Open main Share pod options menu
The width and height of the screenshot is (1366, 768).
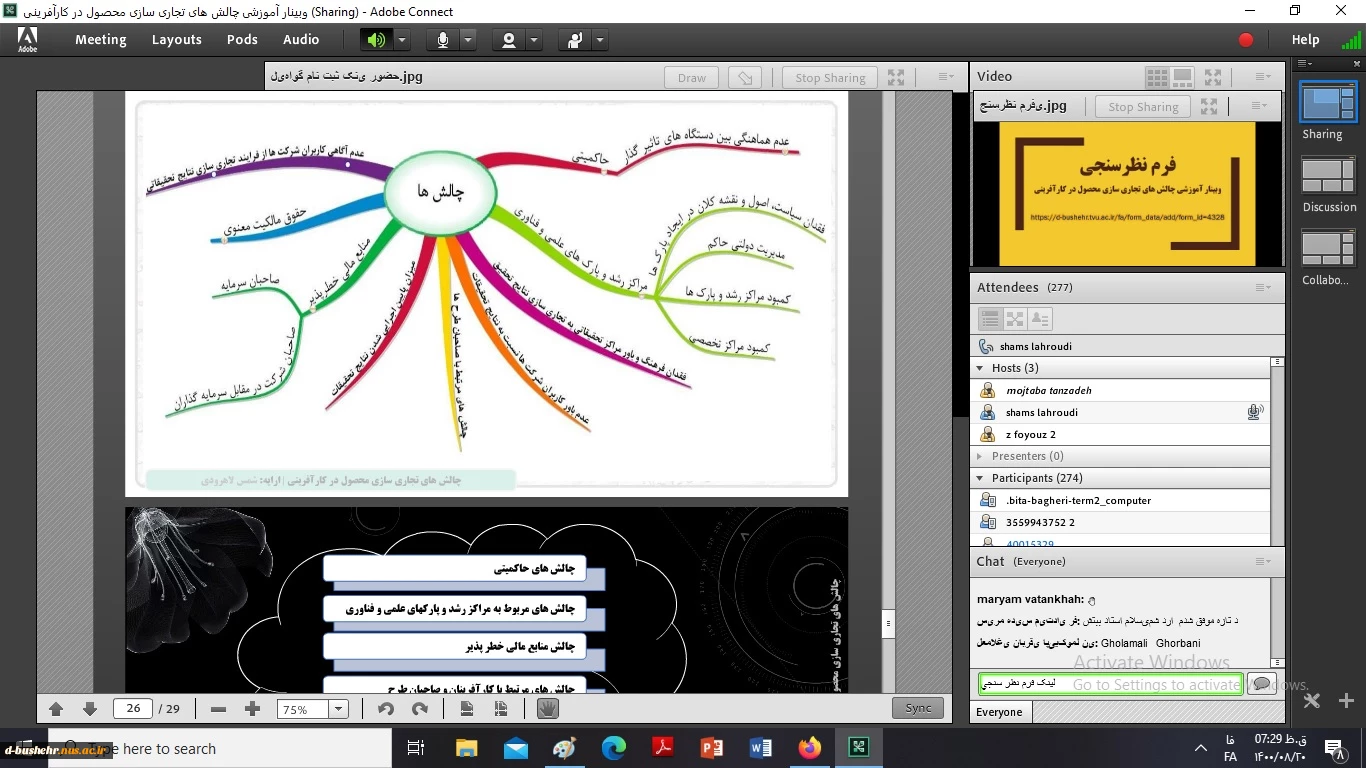click(946, 77)
